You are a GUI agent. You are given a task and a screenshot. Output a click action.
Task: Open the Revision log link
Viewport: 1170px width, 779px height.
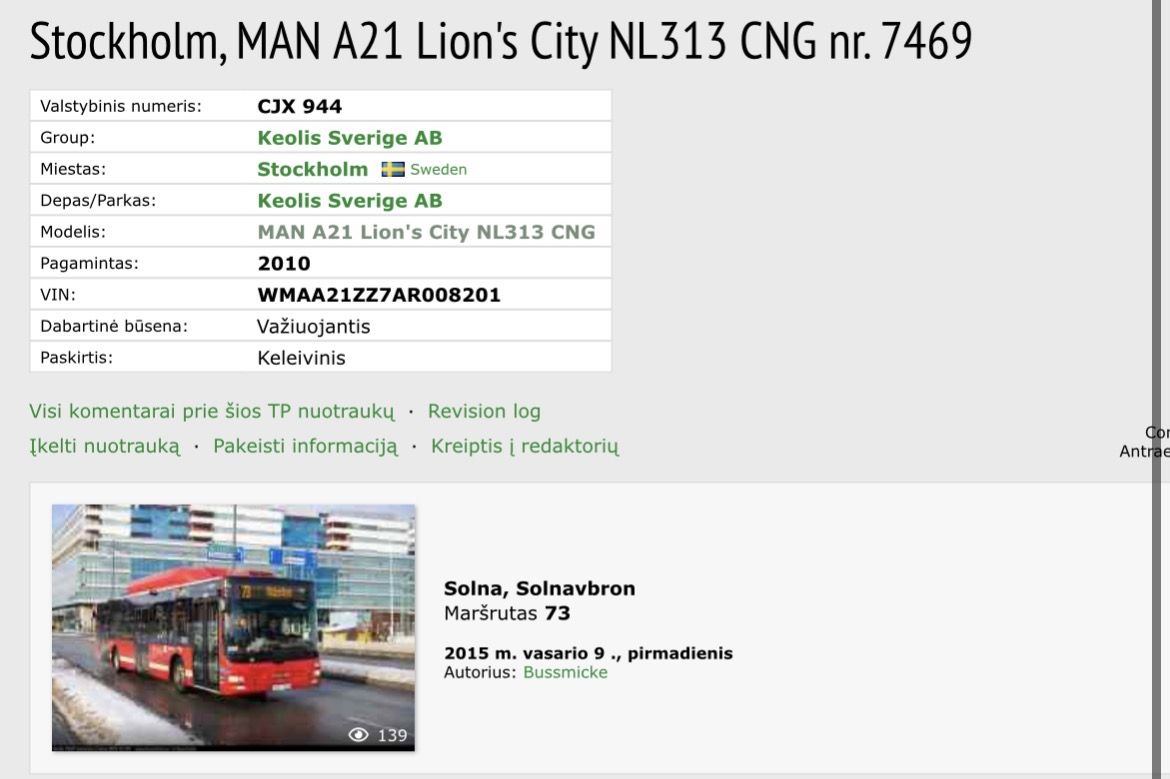484,411
